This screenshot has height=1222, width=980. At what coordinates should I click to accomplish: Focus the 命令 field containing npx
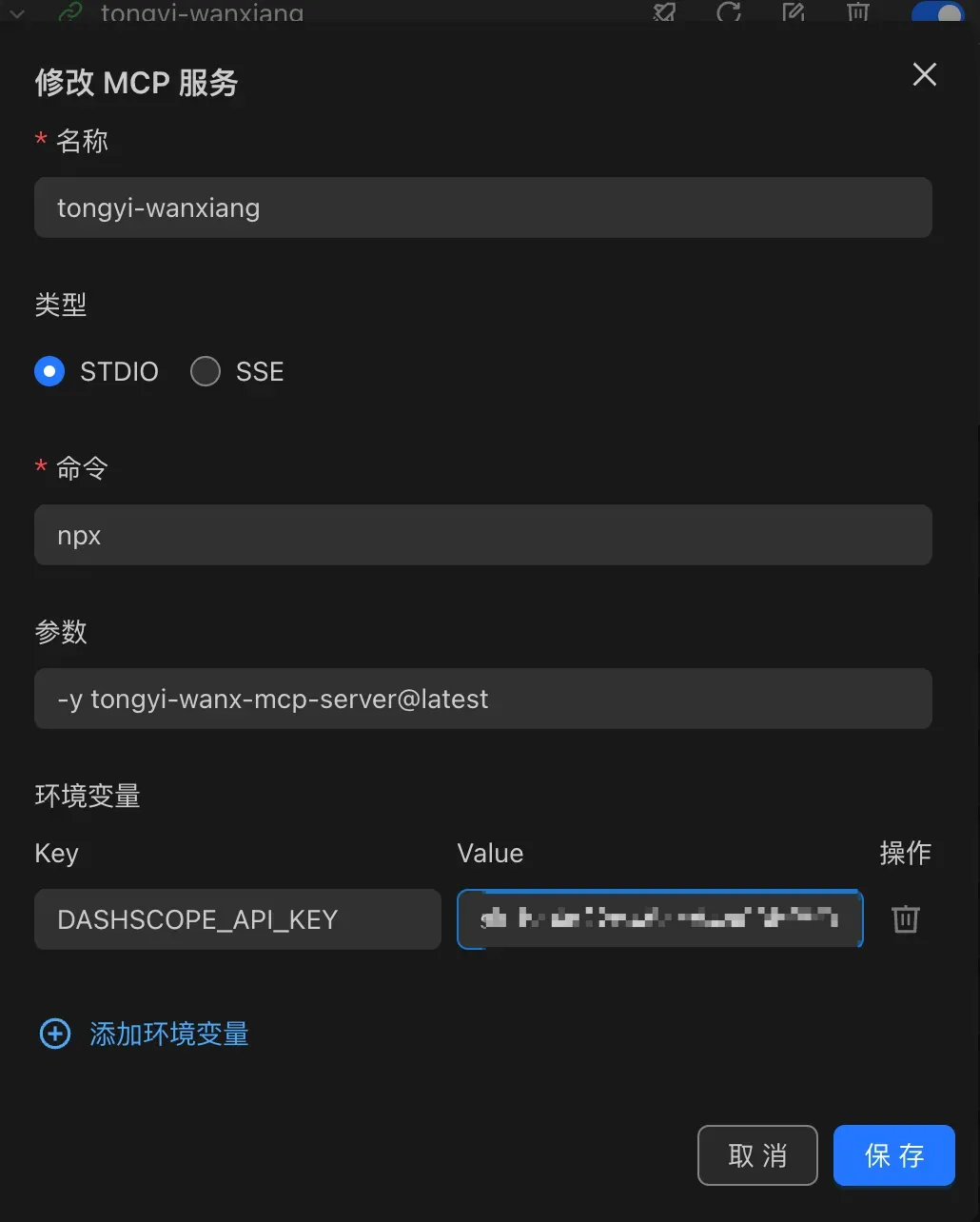click(x=483, y=535)
